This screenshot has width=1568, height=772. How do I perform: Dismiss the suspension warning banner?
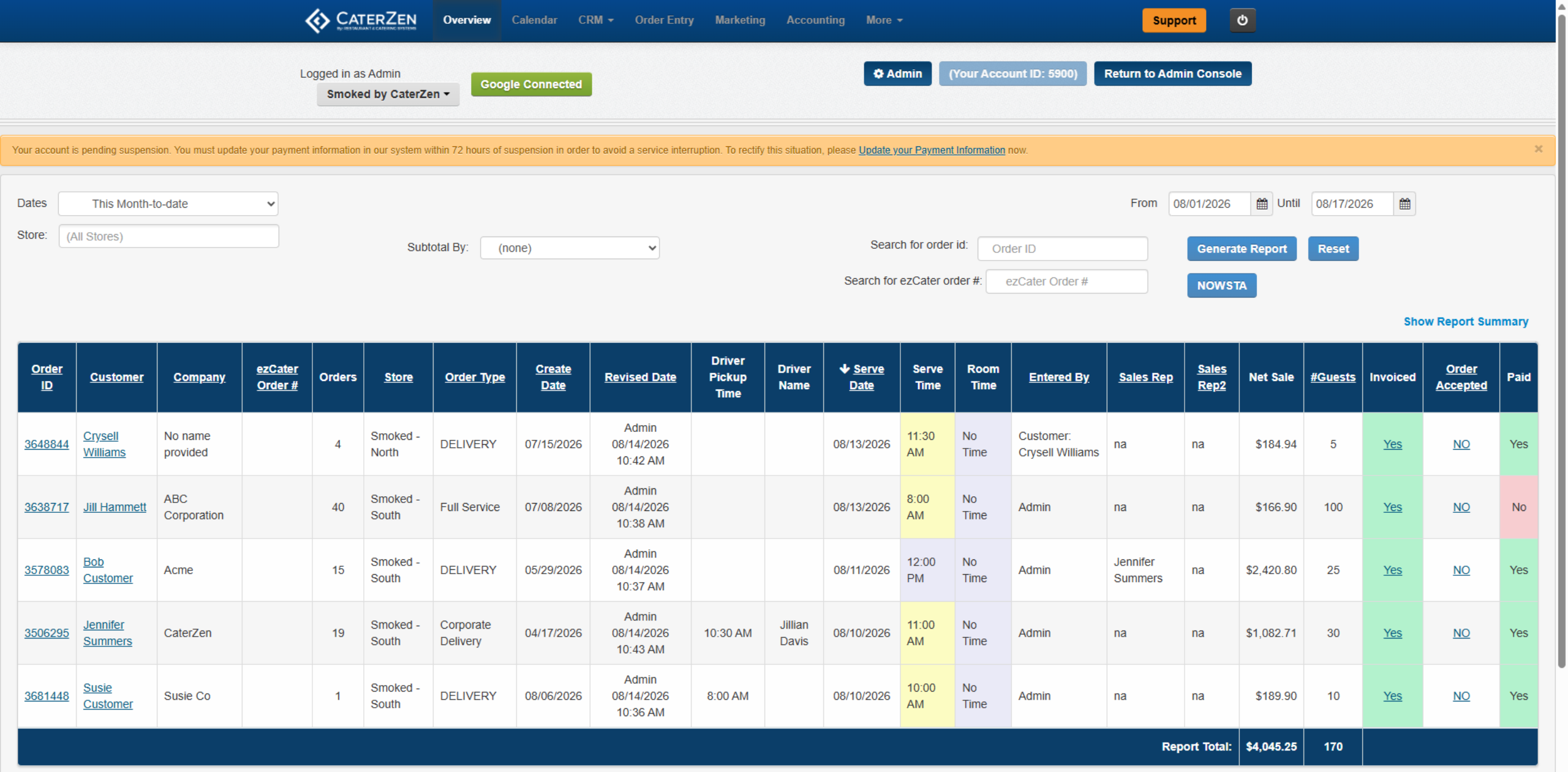pyautogui.click(x=1538, y=149)
